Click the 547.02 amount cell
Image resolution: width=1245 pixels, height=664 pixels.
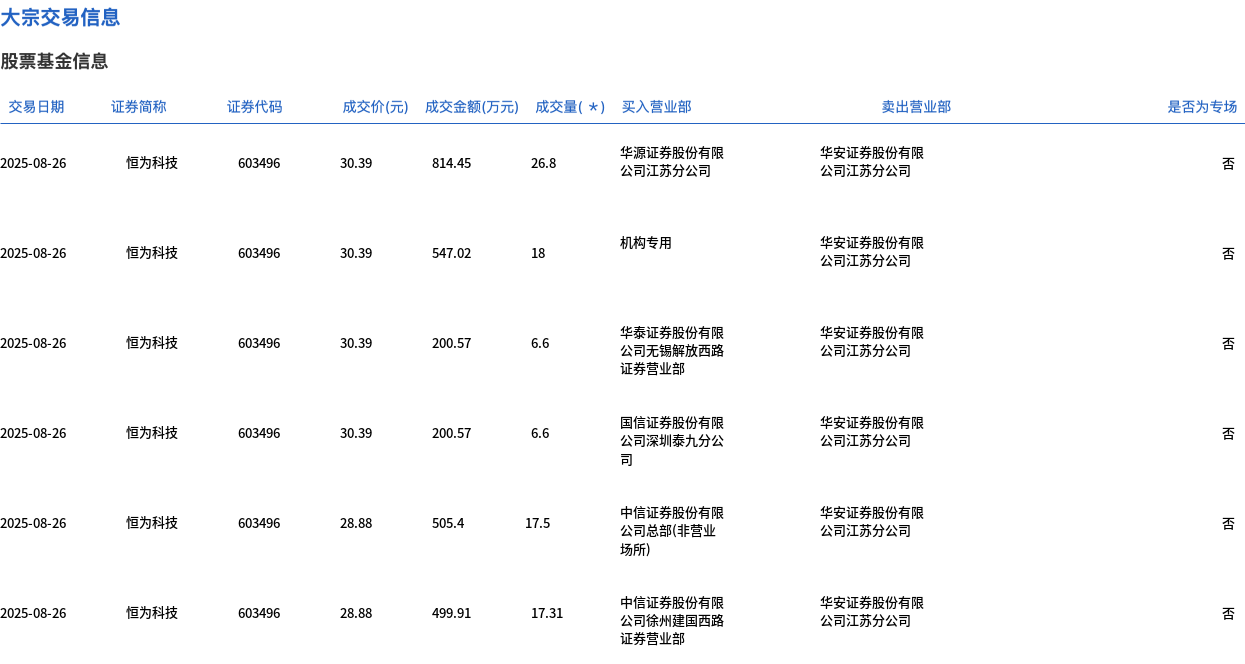click(451, 253)
